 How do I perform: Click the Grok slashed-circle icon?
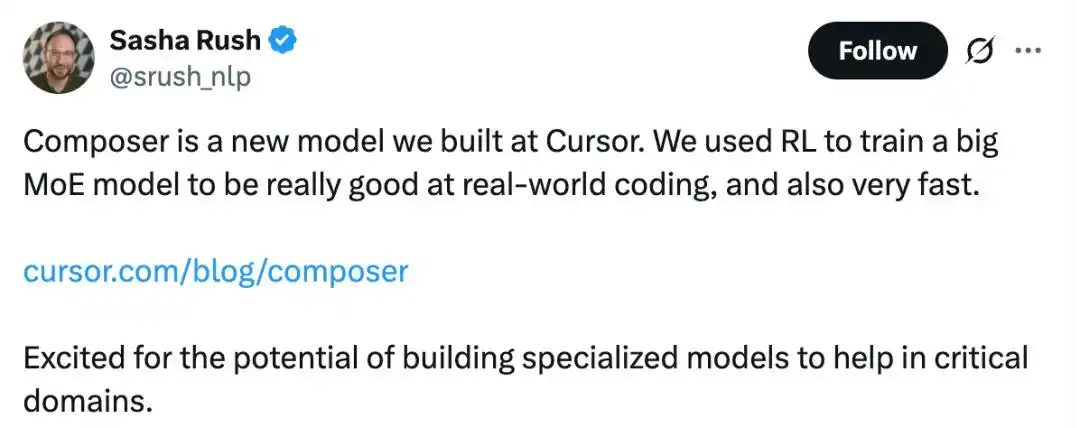tap(980, 51)
